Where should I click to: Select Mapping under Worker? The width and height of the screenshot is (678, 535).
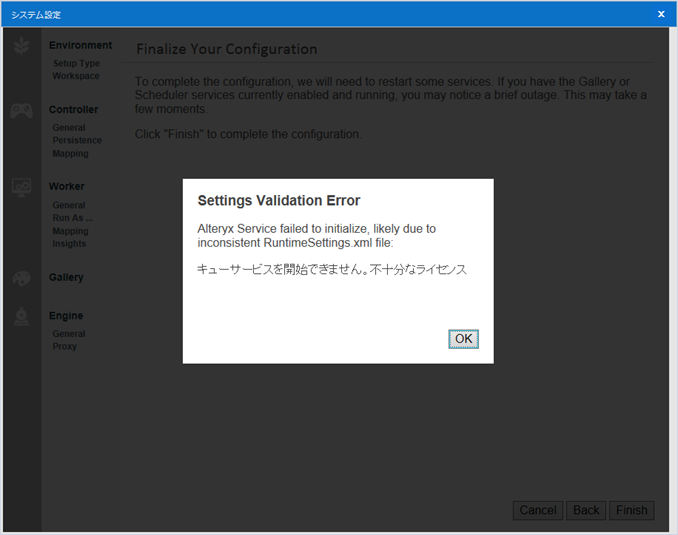coord(70,231)
